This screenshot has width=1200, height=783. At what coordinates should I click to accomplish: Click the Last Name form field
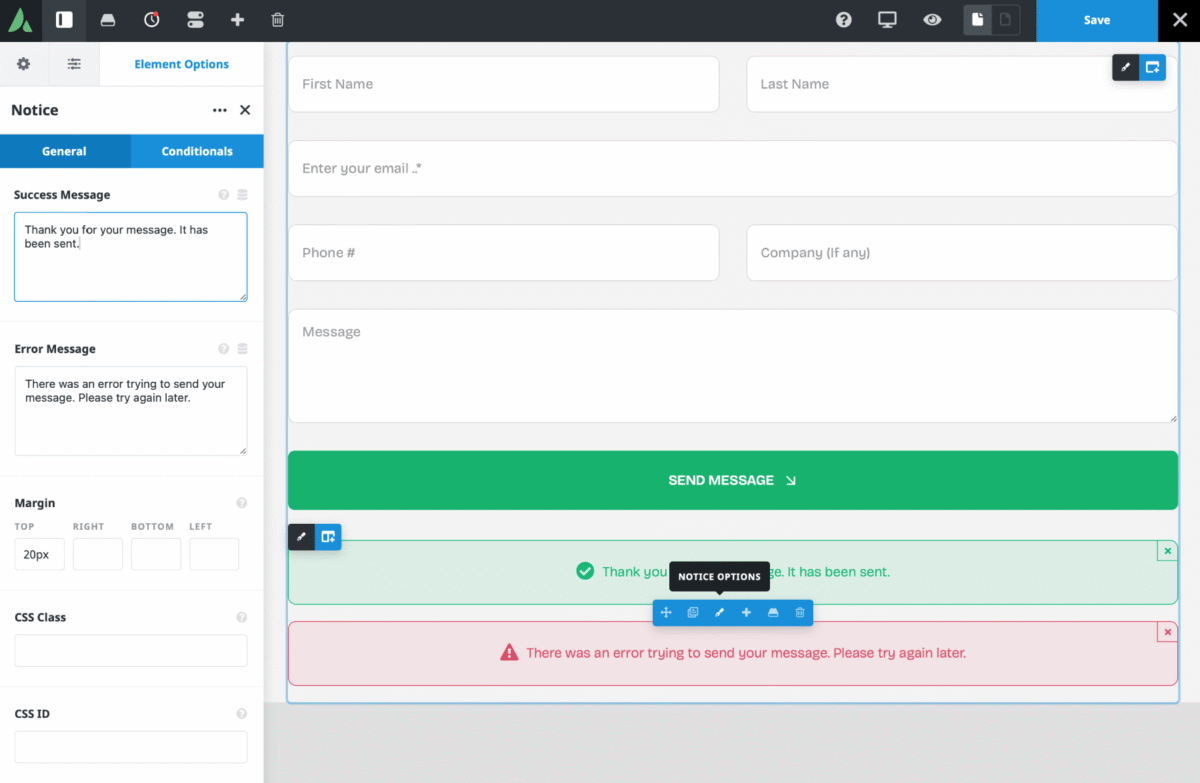coord(962,84)
